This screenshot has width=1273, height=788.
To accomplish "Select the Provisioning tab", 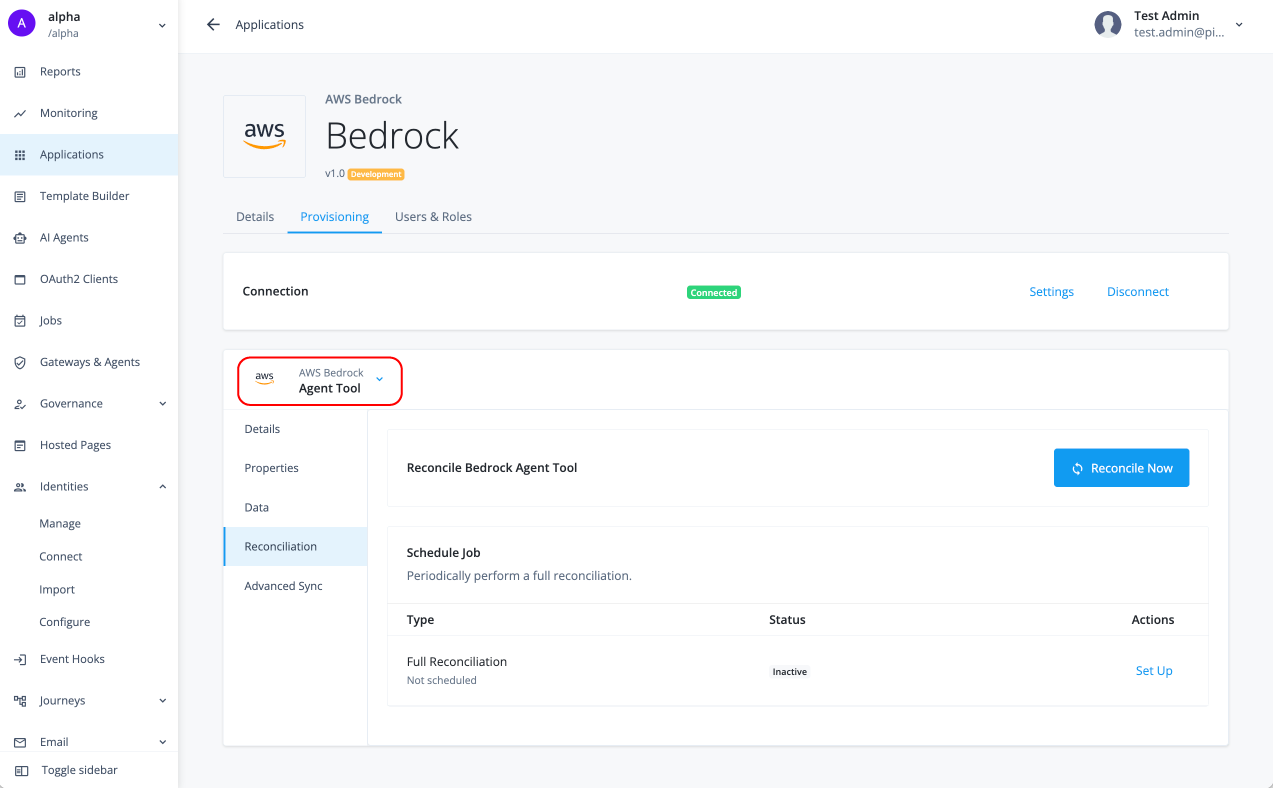I will 334,217.
